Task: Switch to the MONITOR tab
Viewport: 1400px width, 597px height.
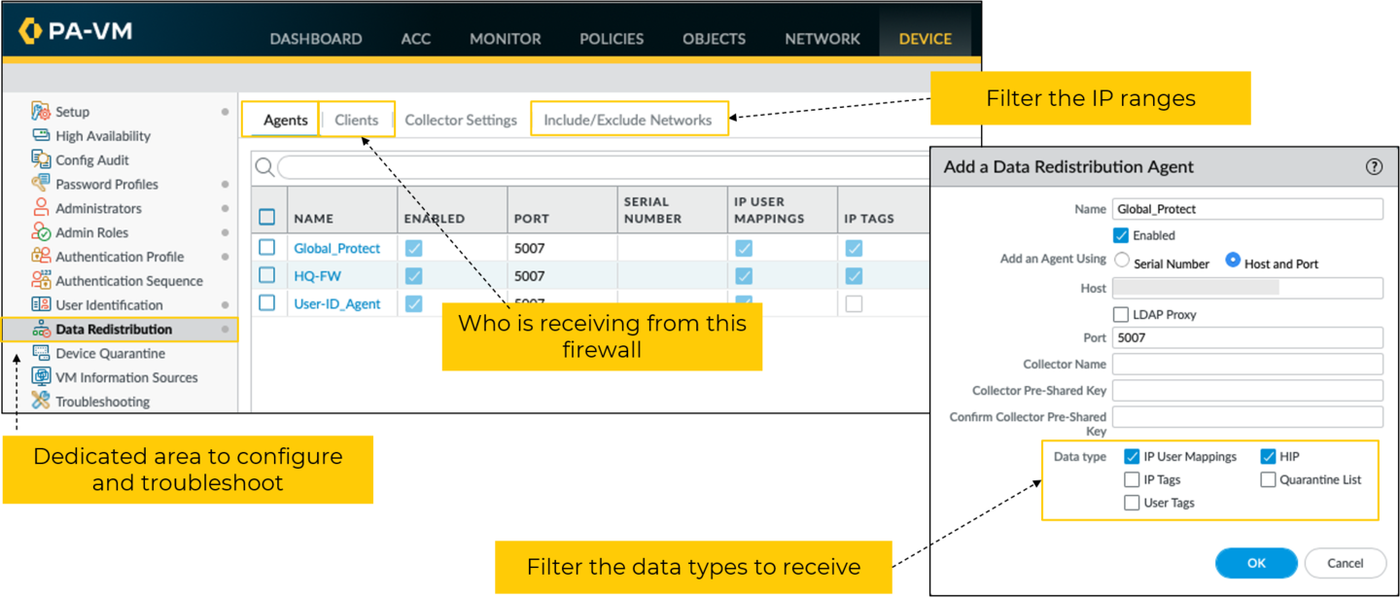Action: click(x=505, y=39)
